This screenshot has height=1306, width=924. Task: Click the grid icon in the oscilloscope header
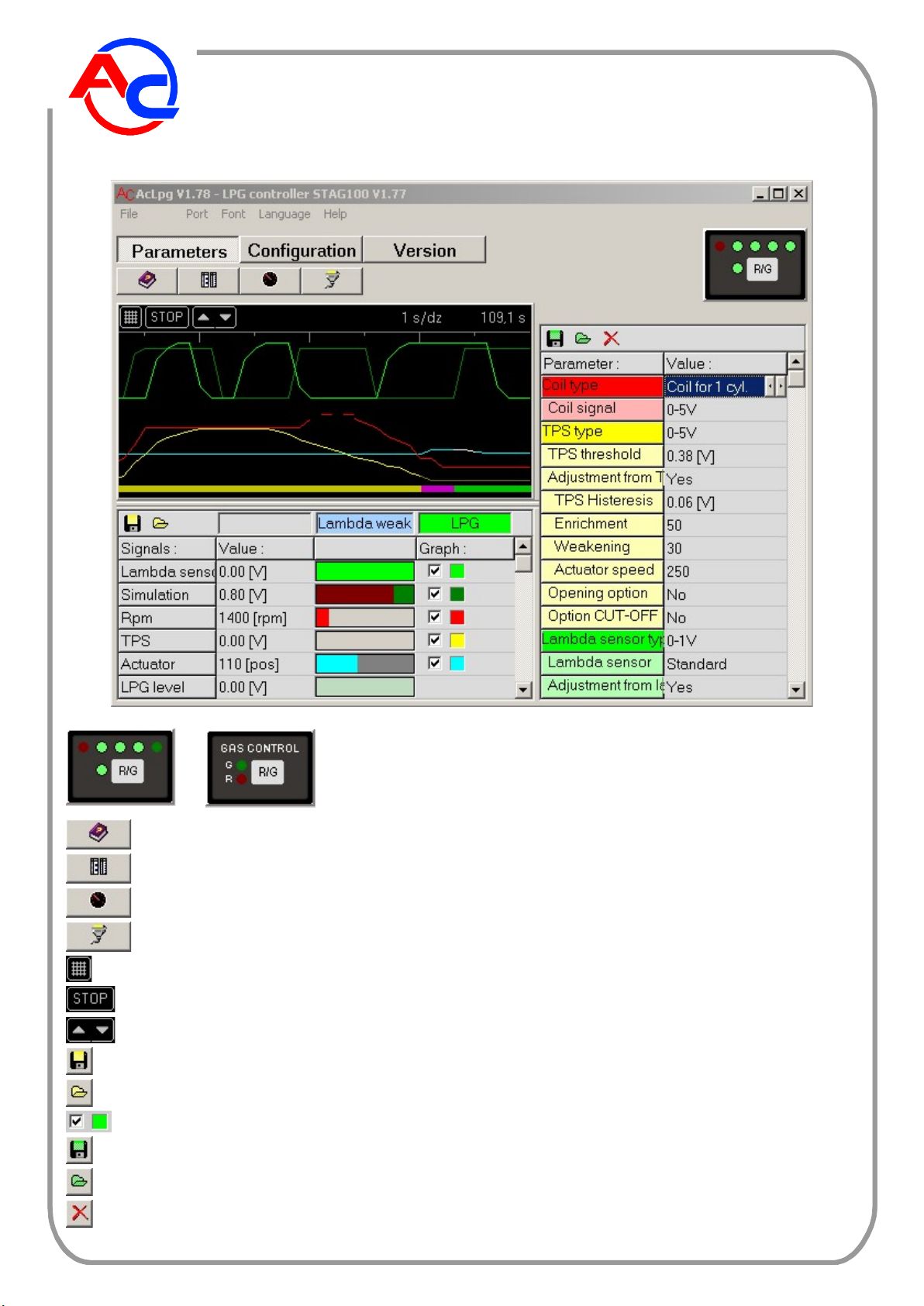point(131,317)
